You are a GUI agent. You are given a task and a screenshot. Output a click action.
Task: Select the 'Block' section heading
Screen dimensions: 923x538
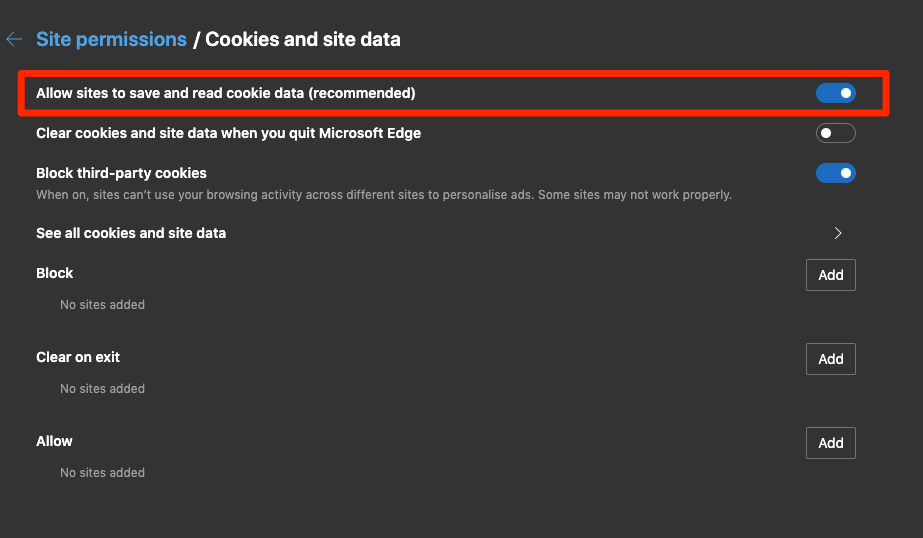click(x=55, y=273)
